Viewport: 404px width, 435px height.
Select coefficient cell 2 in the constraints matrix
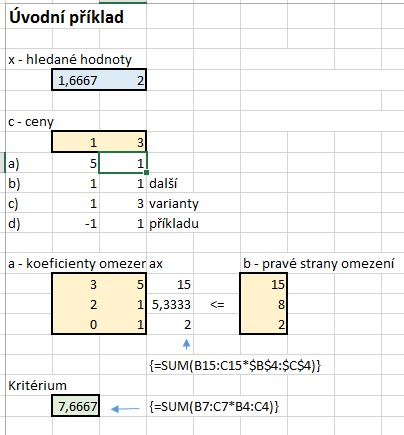point(76,304)
